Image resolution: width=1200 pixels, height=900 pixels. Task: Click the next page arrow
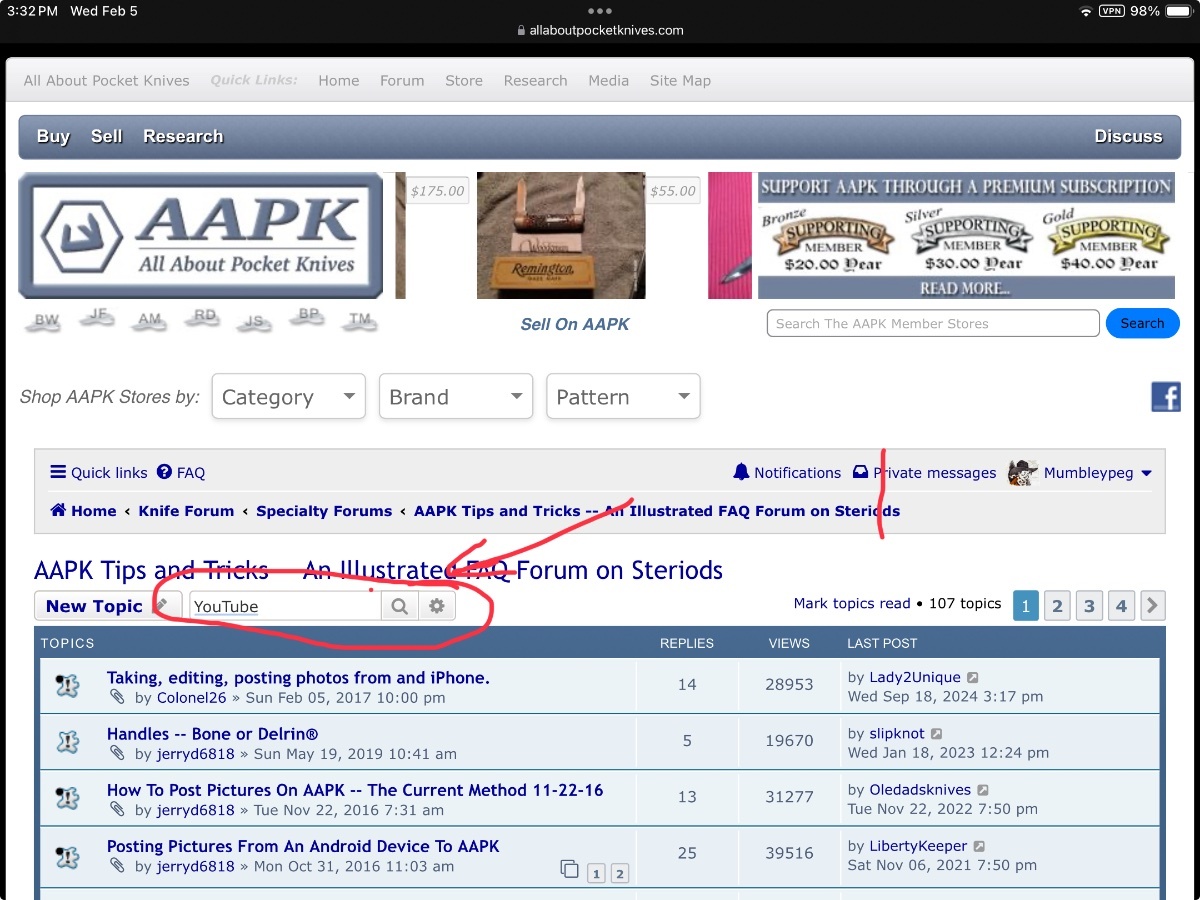click(1152, 605)
